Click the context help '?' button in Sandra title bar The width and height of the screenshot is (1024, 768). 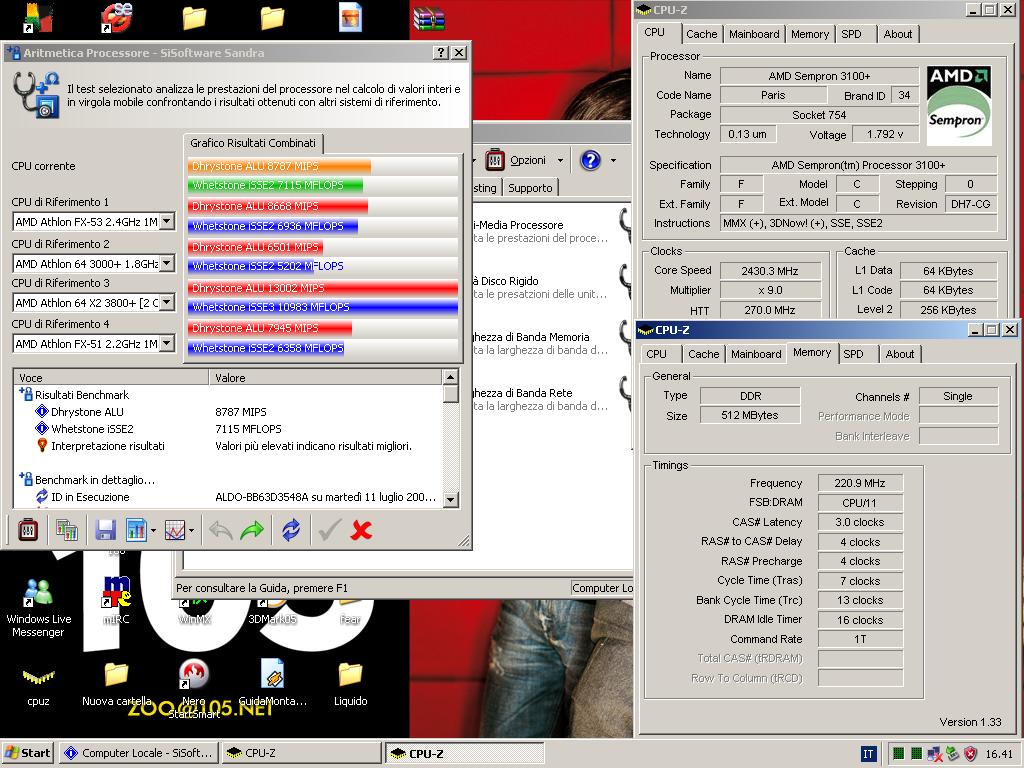[x=441, y=53]
